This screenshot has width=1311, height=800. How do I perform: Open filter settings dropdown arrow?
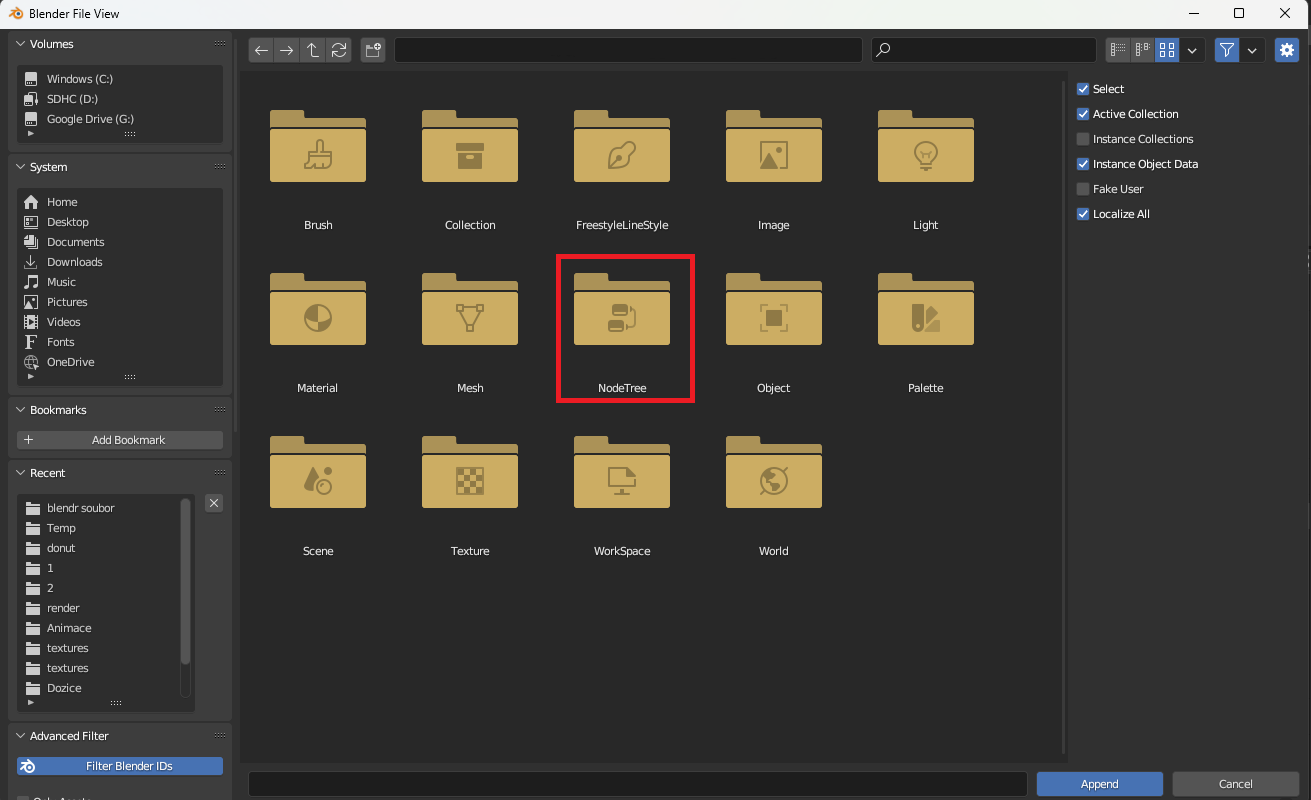point(1252,50)
